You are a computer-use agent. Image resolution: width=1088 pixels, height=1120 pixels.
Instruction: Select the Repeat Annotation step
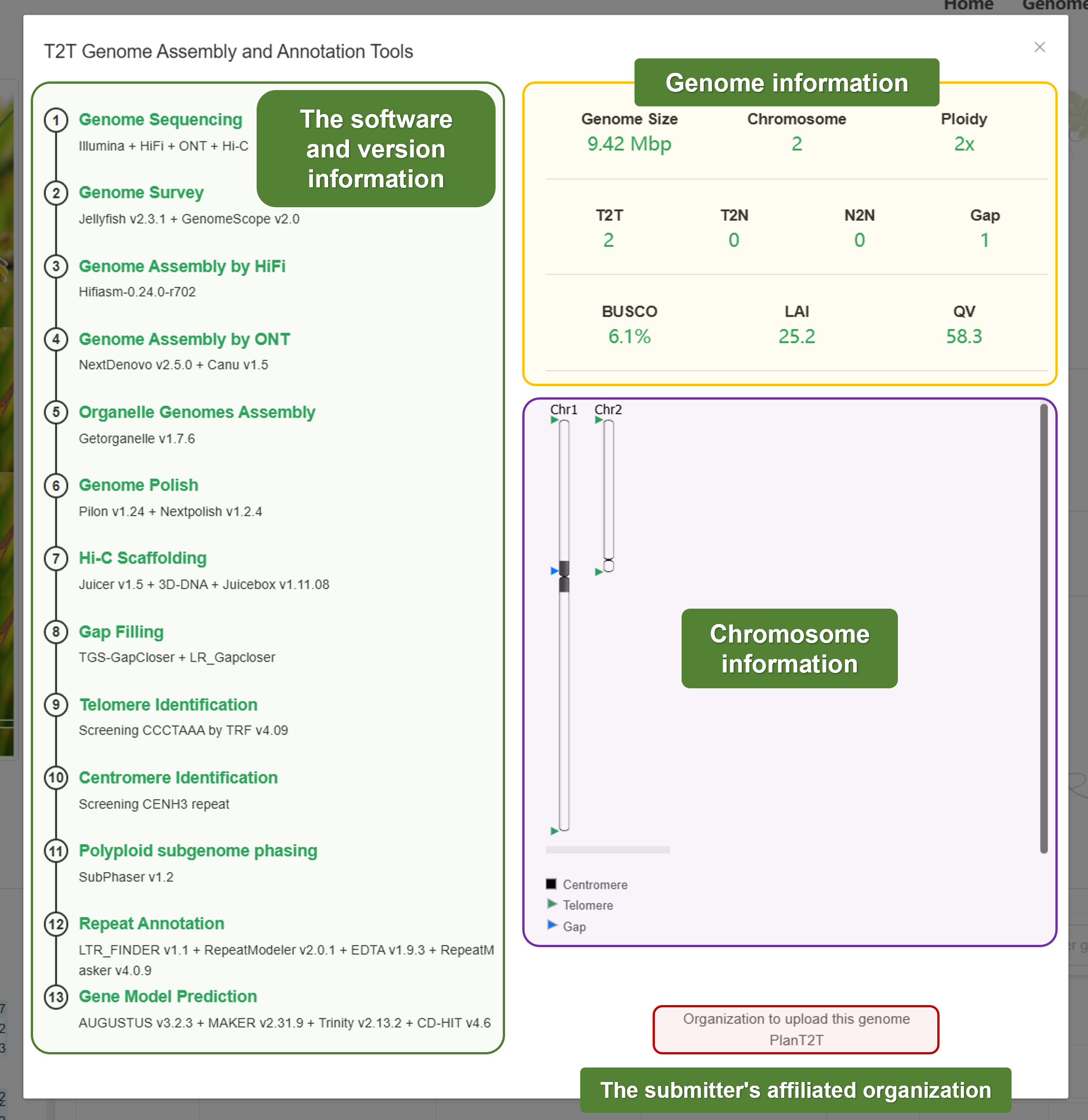[x=151, y=924]
